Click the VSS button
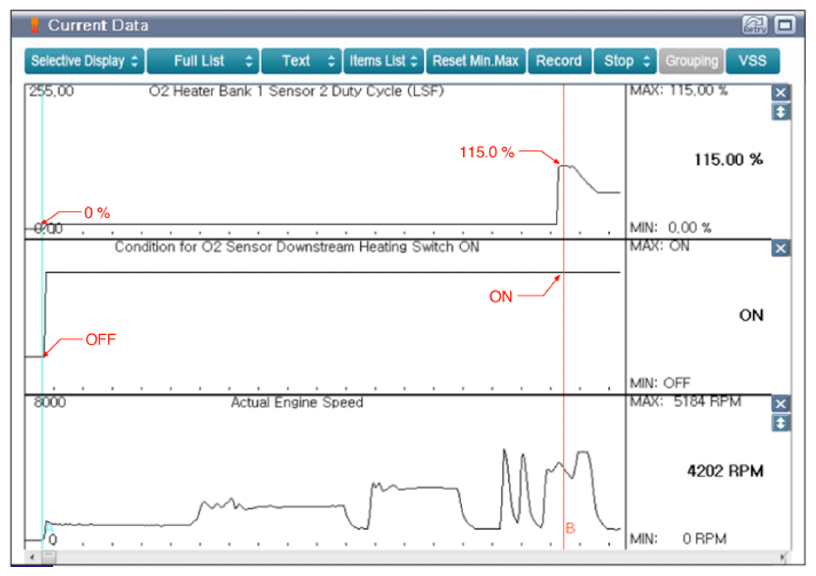Screen dimensions: 816x576 (x=752, y=61)
